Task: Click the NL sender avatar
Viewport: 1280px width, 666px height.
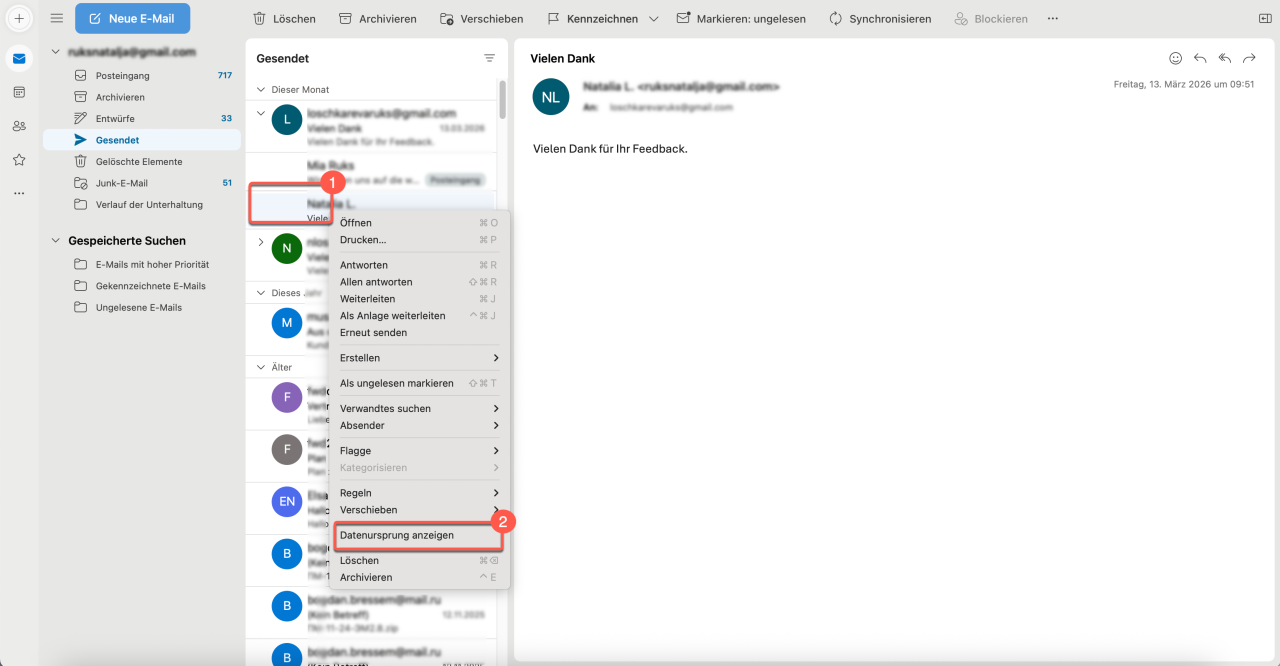Action: tap(551, 96)
